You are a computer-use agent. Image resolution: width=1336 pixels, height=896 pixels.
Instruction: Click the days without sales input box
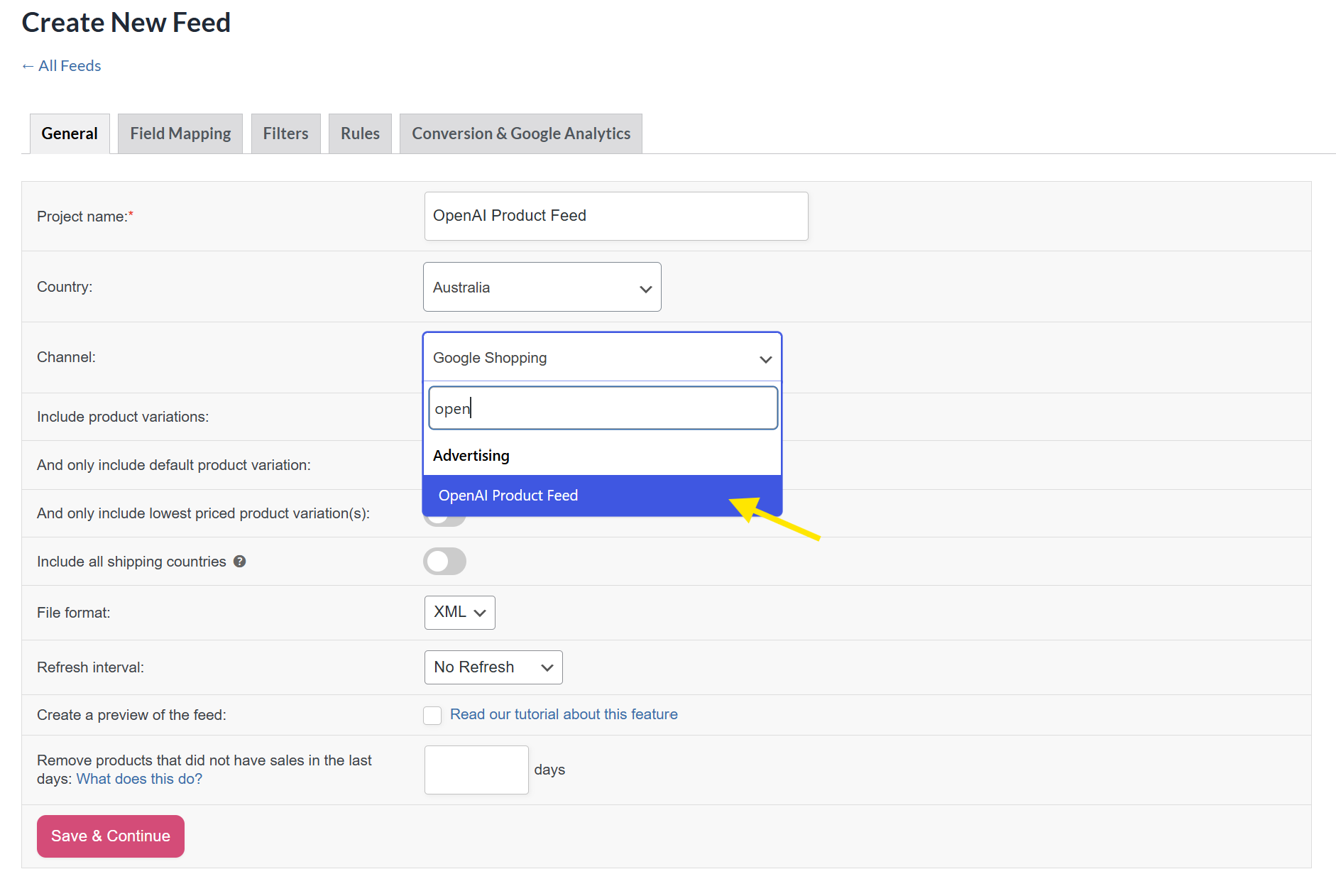click(476, 770)
